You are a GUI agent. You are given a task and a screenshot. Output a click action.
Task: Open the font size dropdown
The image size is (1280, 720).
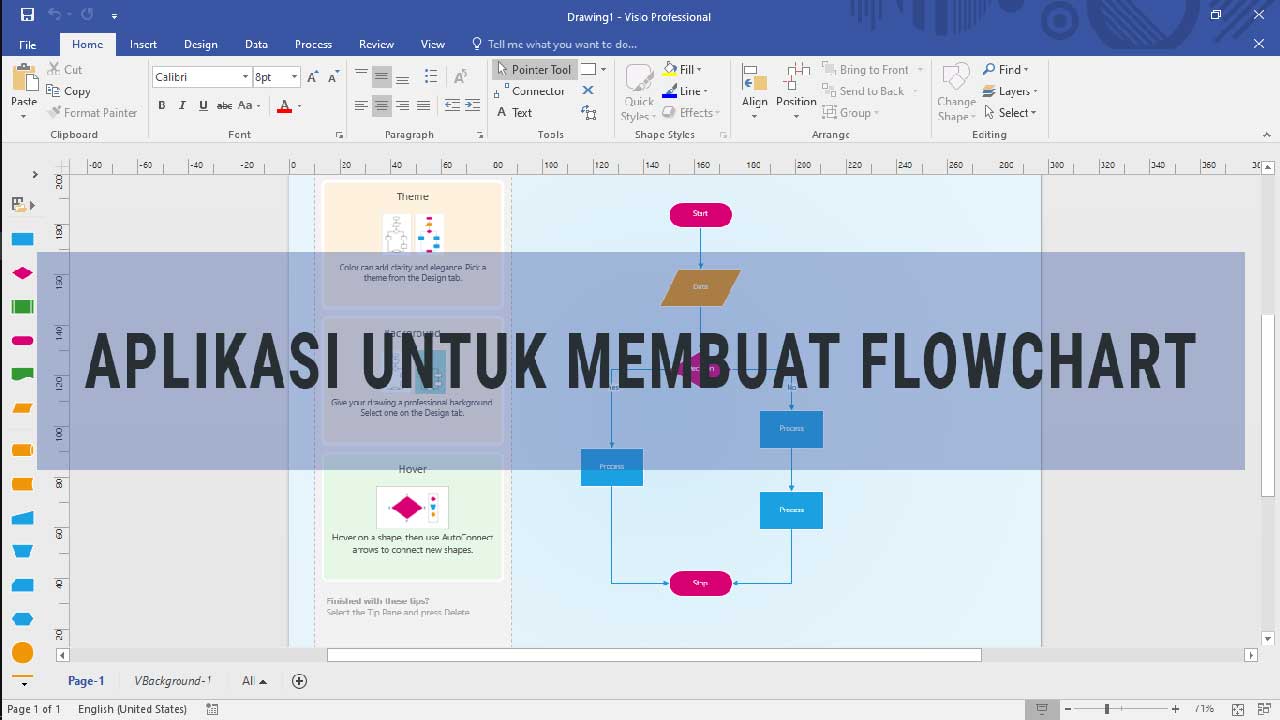click(x=295, y=76)
